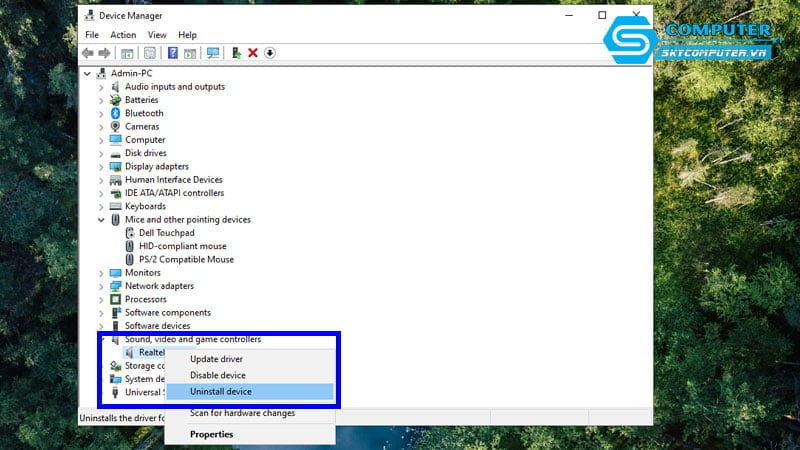Click the scan for hardware changes monitor icon
The height and width of the screenshot is (450, 800).
[212, 53]
